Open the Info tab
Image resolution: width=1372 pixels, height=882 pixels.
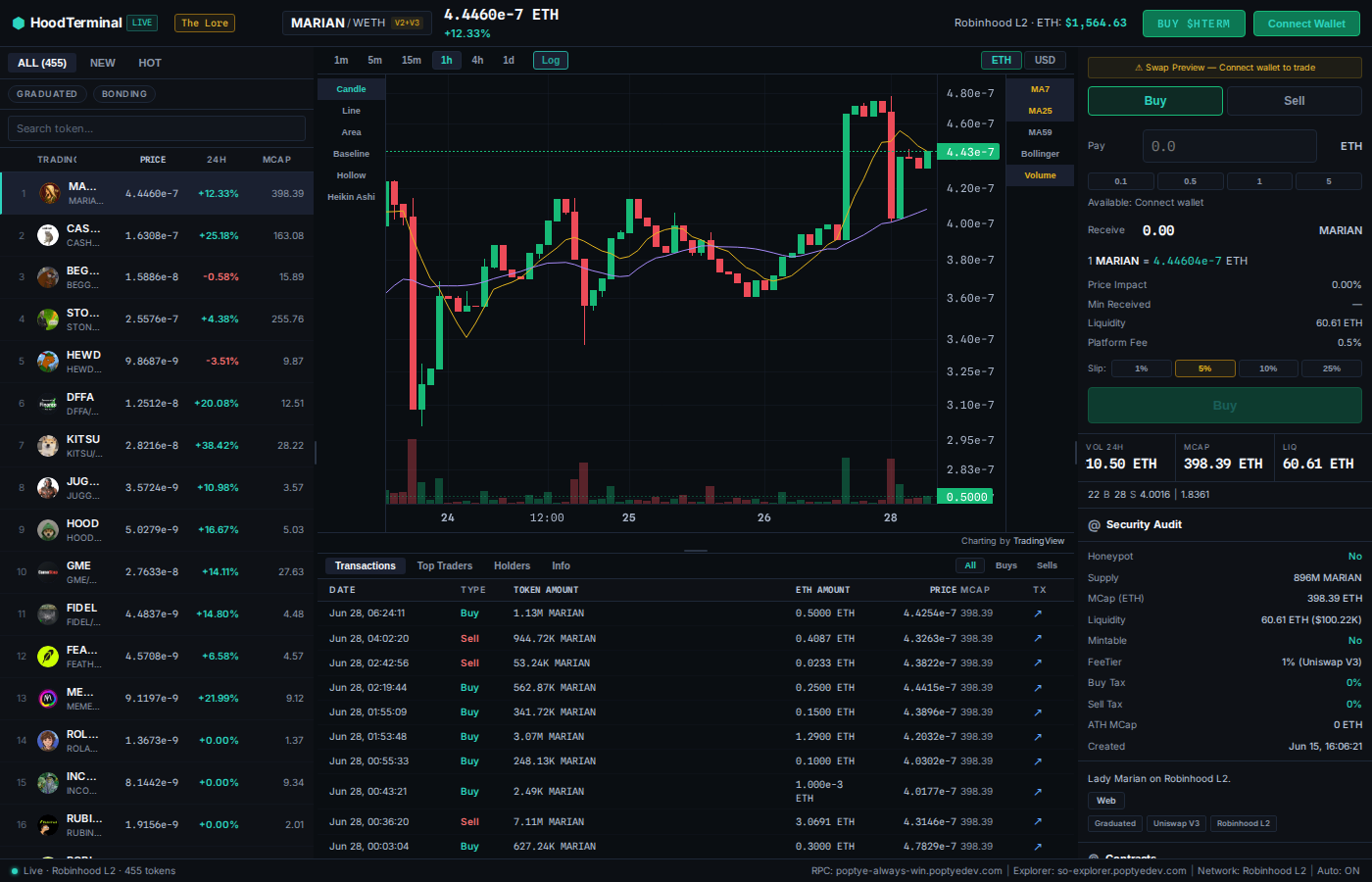(561, 565)
